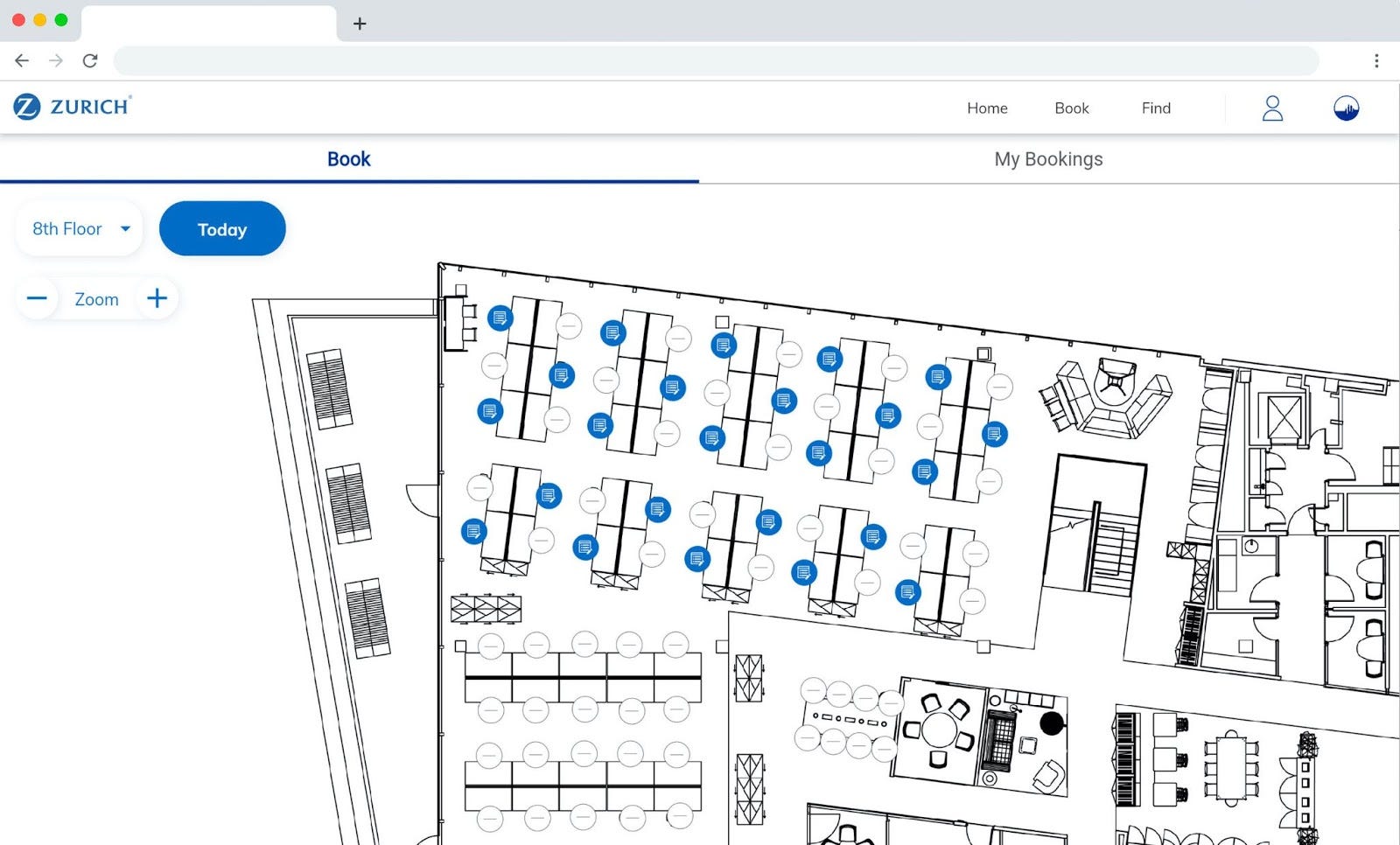Image resolution: width=1400 pixels, height=845 pixels.
Task: Open the user profile outline icon
Action: (x=1272, y=108)
